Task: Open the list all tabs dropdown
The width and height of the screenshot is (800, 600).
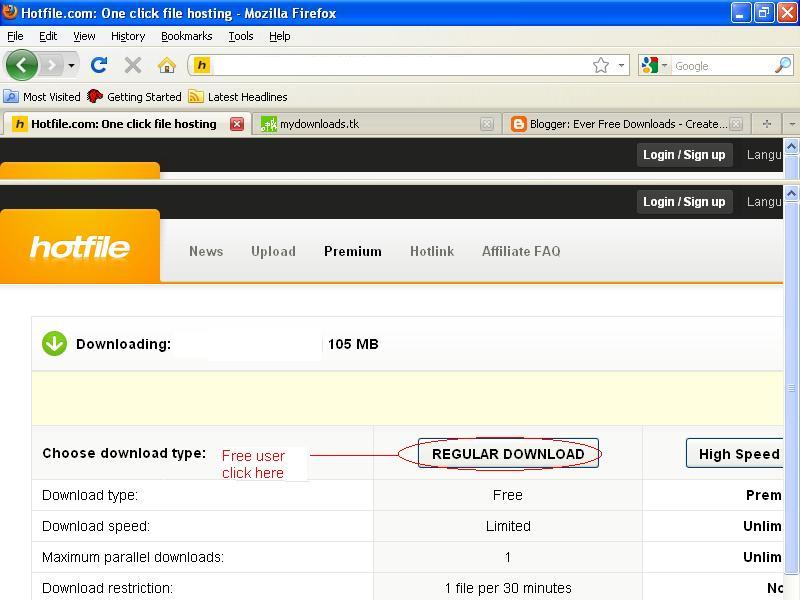Action: click(x=792, y=124)
